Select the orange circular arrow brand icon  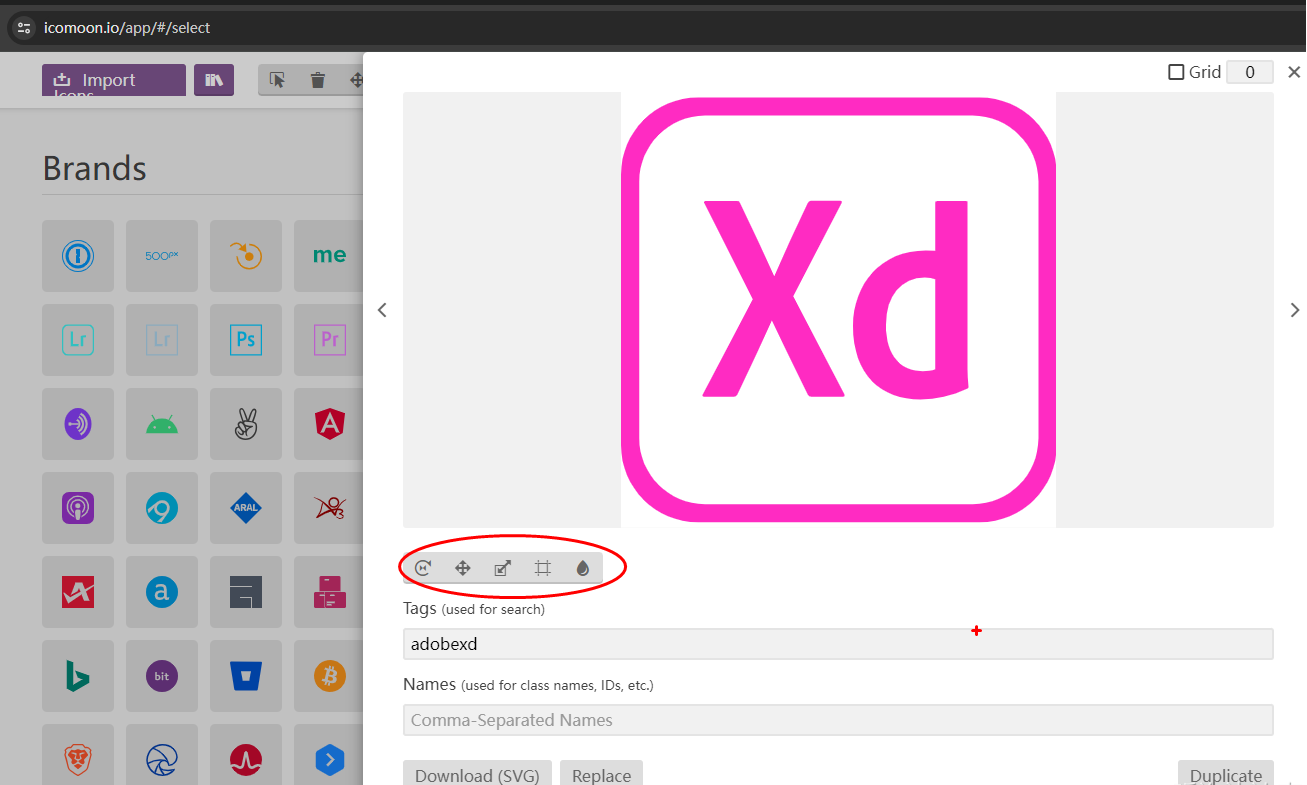click(246, 256)
